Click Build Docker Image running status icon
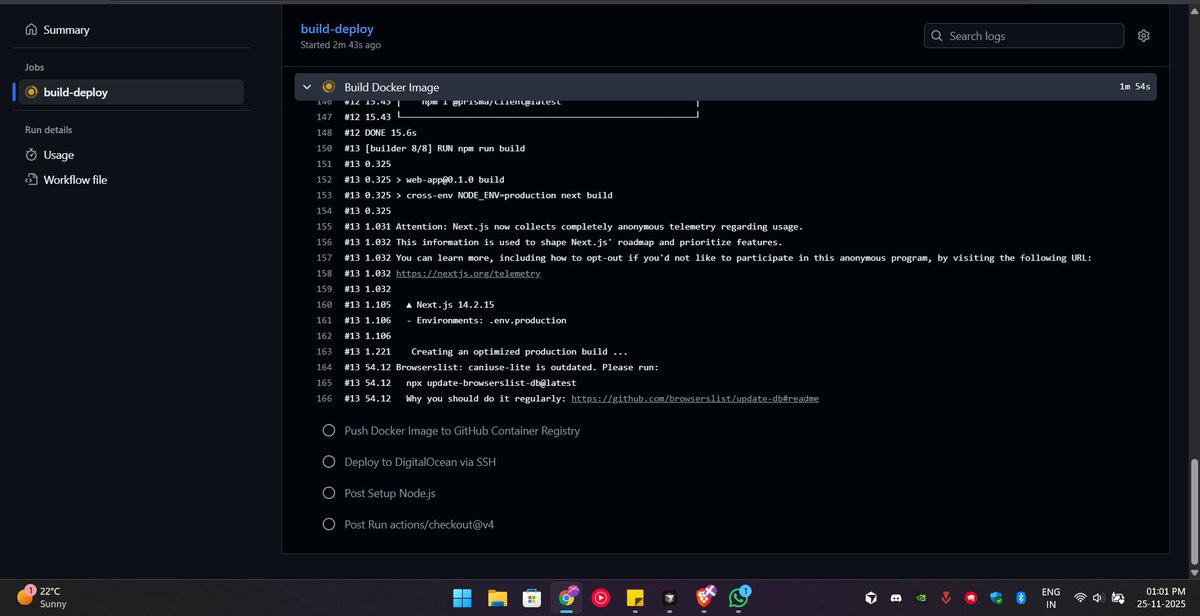 pos(328,87)
